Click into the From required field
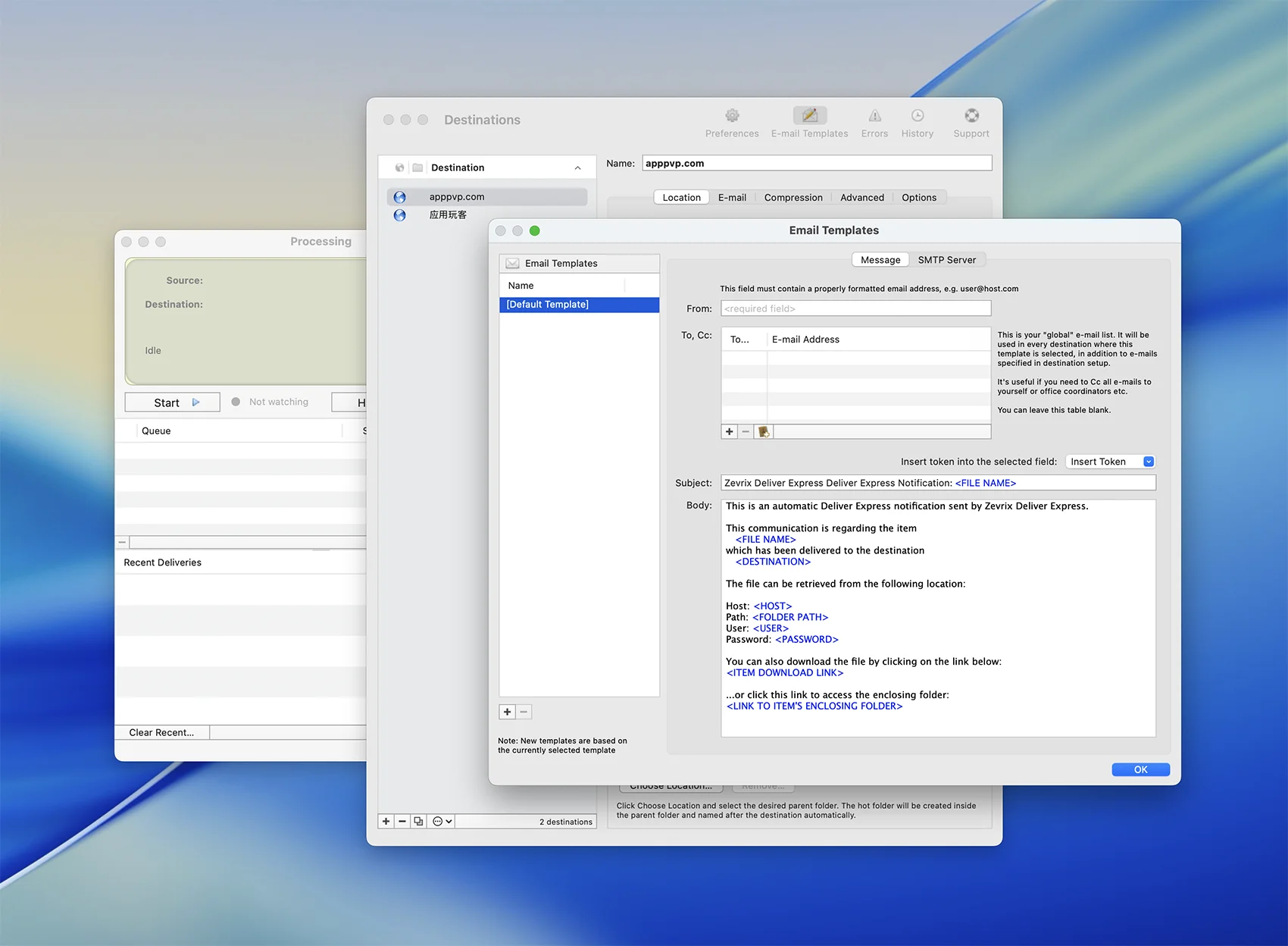This screenshot has height=946, width=1288. (x=855, y=309)
